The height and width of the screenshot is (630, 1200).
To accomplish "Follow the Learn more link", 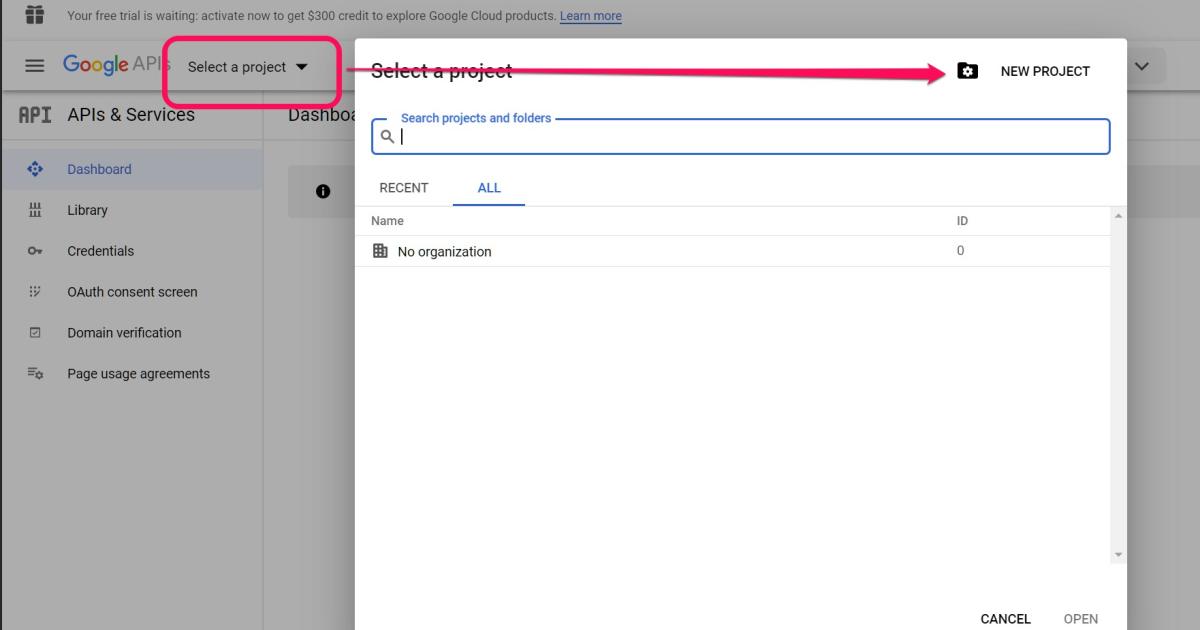I will tap(590, 16).
